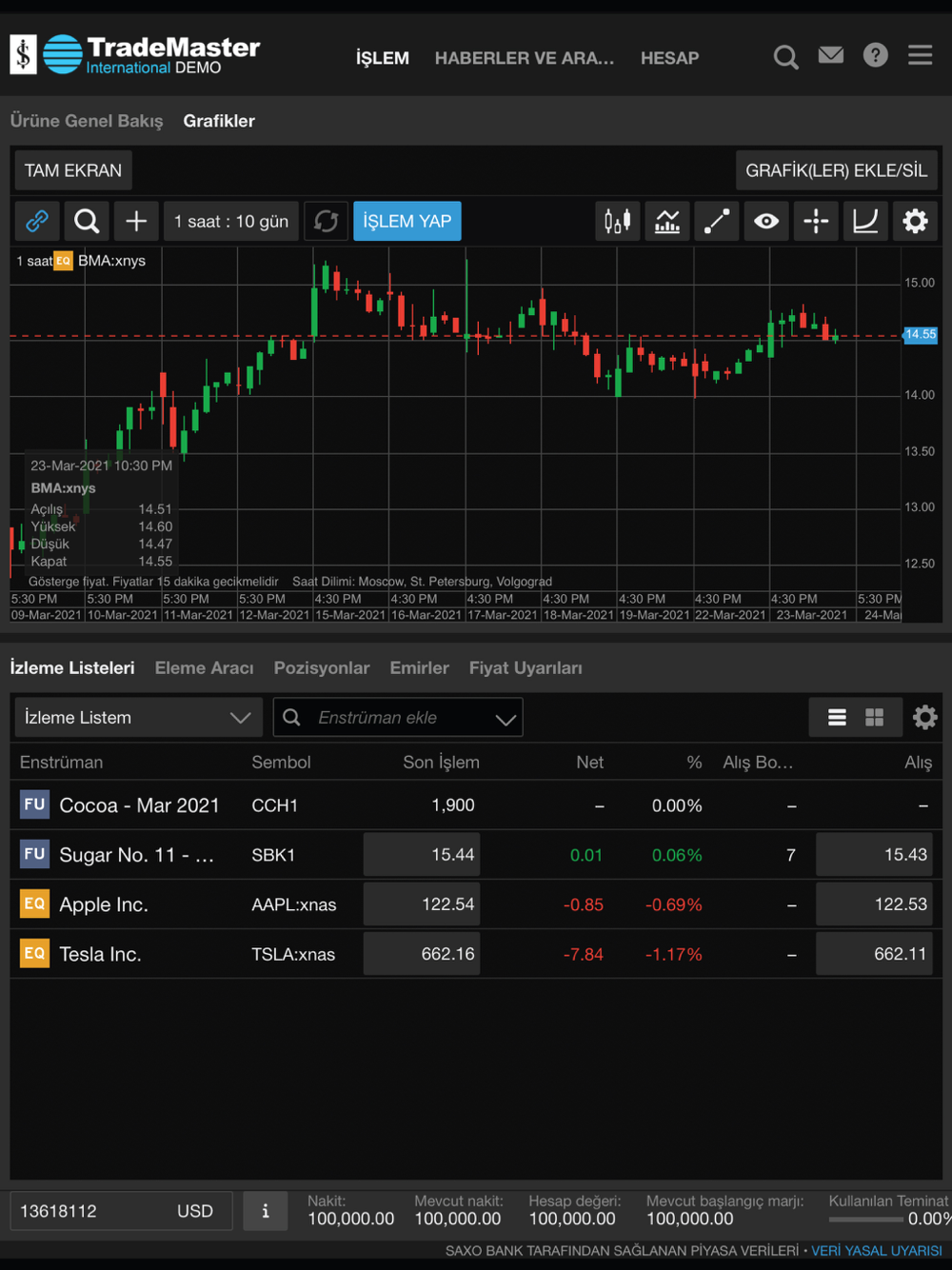
Task: Click the İŞLEM YAP button
Action: pyautogui.click(x=407, y=221)
